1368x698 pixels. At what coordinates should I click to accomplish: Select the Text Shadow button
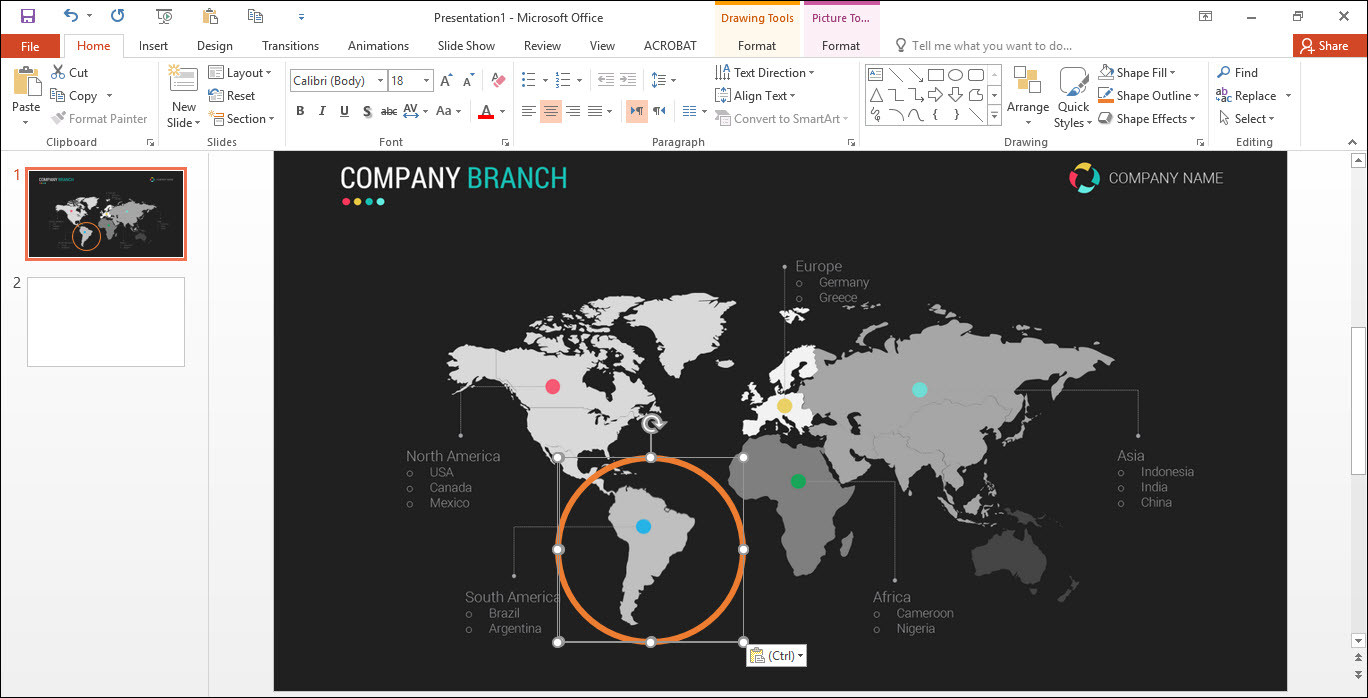[x=368, y=111]
